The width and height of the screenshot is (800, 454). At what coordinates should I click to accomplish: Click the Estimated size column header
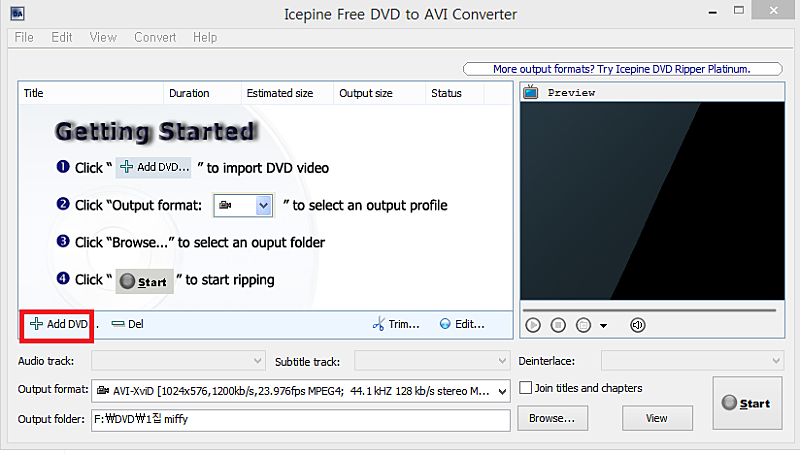[x=287, y=93]
